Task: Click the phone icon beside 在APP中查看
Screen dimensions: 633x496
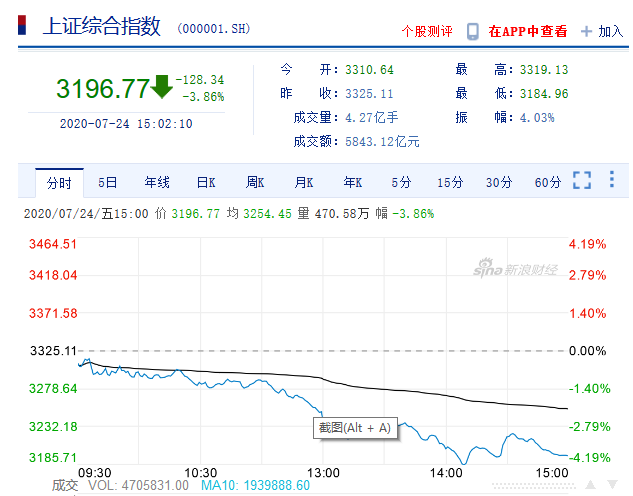Action: pyautogui.click(x=473, y=31)
